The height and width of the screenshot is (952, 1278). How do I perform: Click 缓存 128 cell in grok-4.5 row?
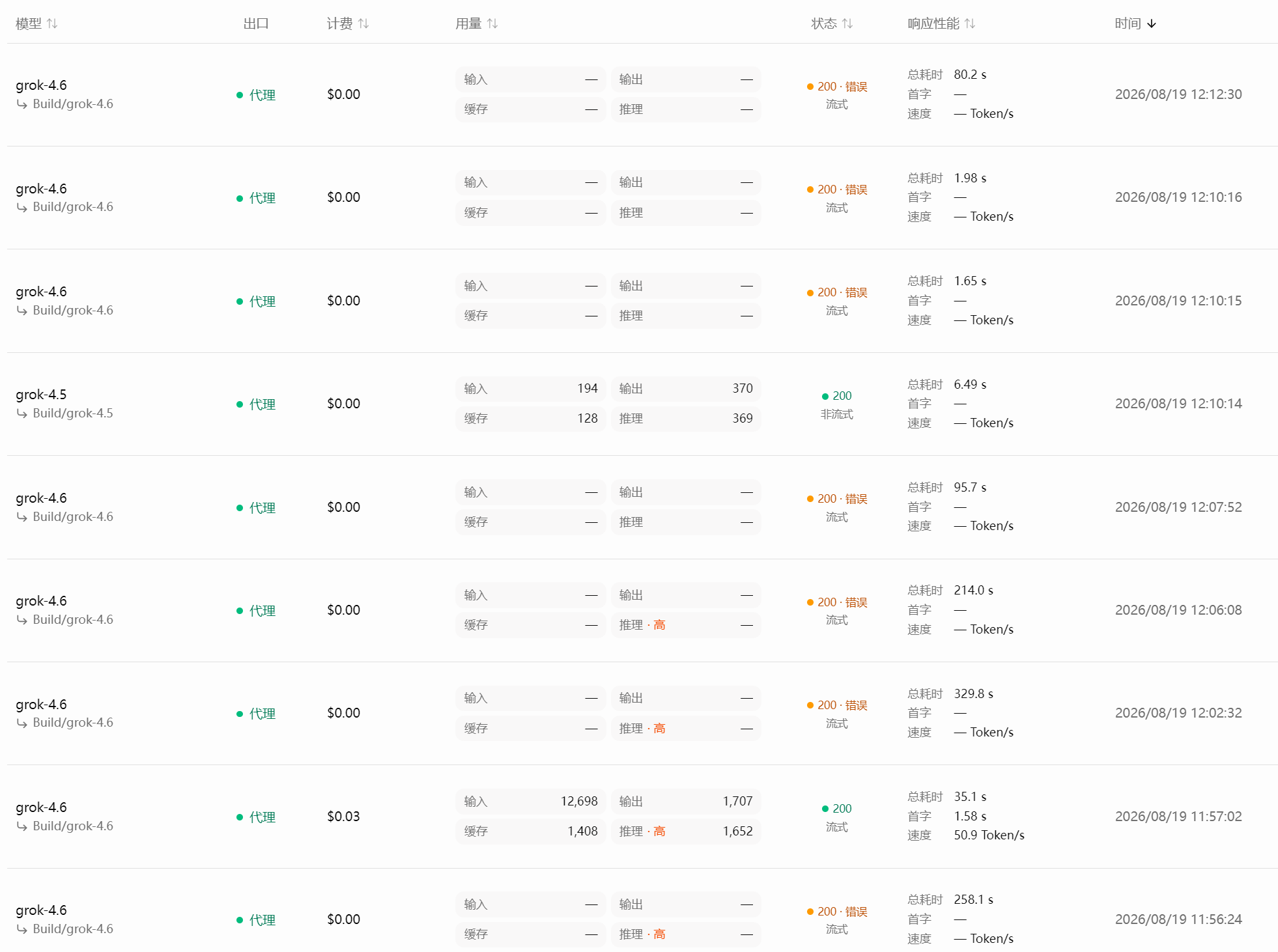[531, 419]
